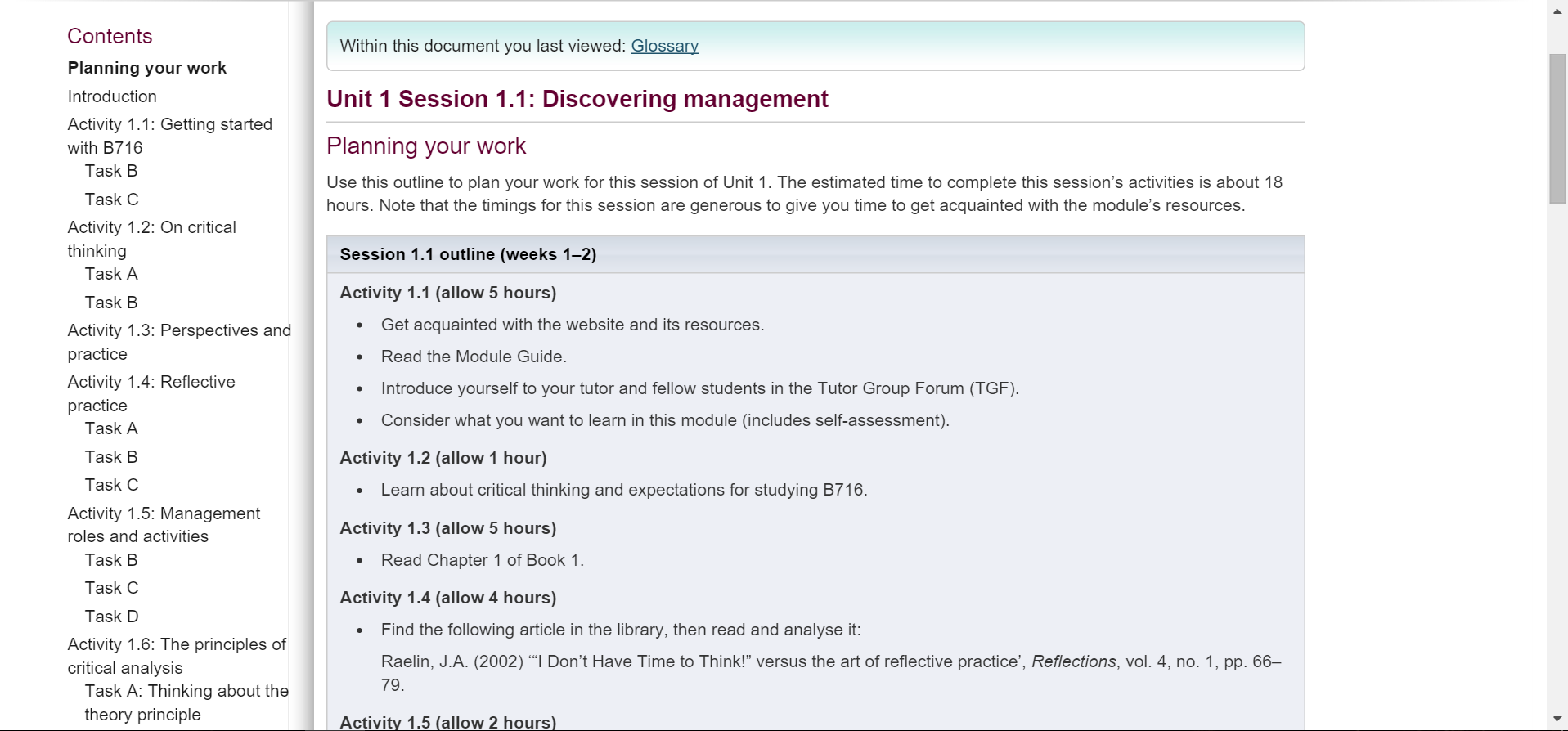Open the Glossary link
The width and height of the screenshot is (1568, 731).
[664, 46]
